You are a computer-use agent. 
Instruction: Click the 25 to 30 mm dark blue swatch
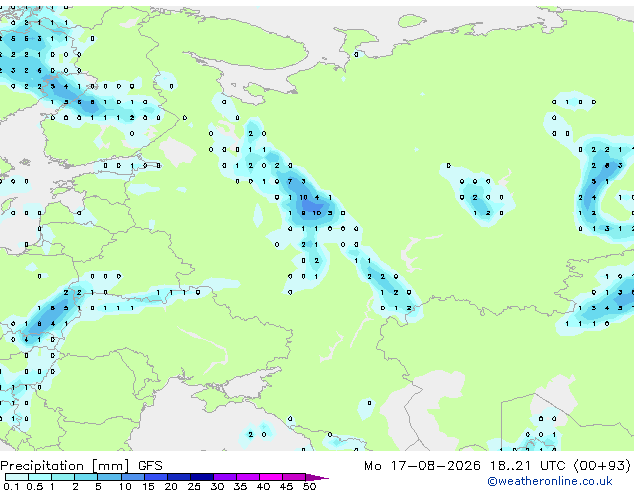pos(201,477)
